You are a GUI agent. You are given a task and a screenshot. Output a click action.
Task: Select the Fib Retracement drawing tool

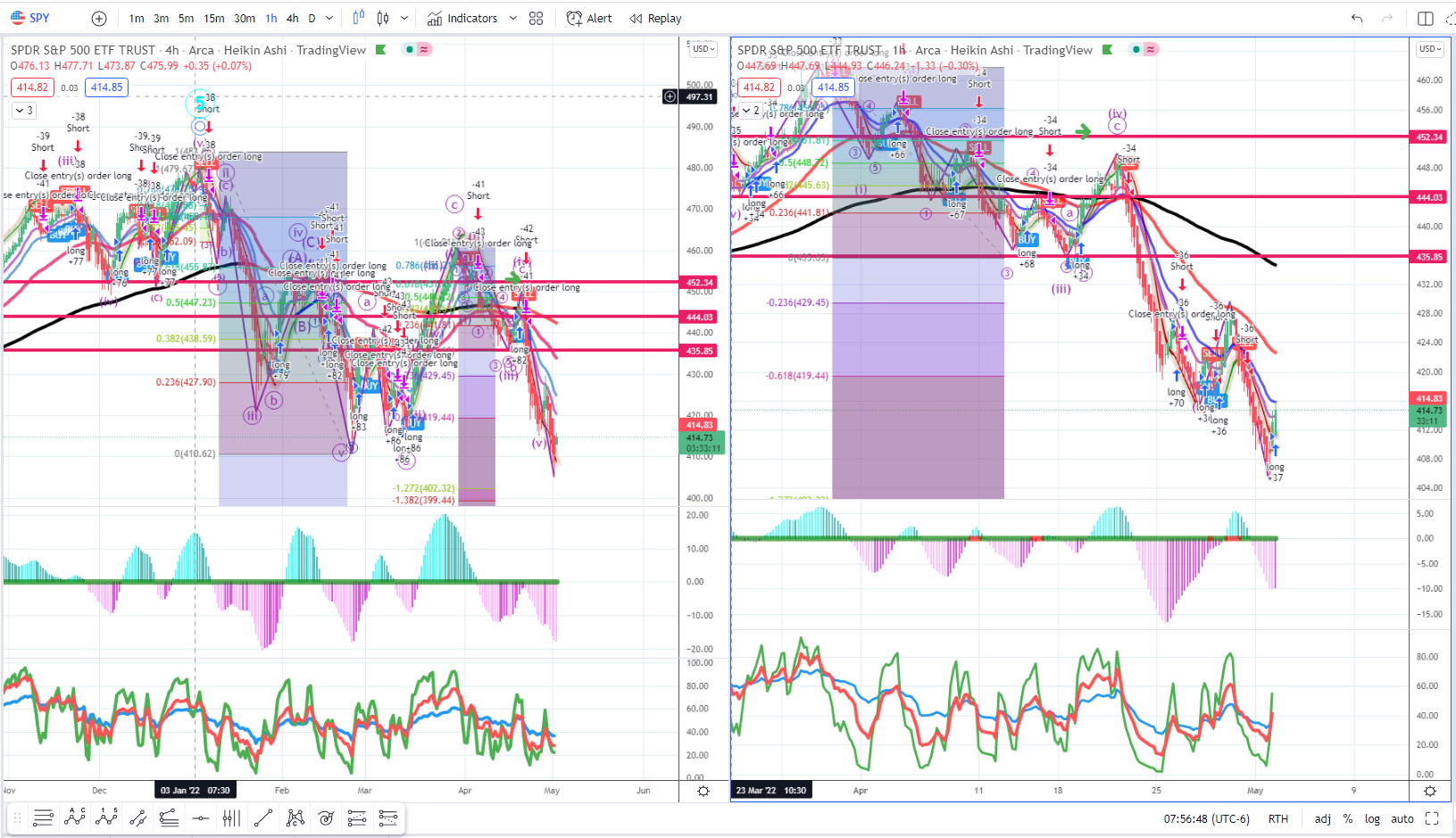(43, 817)
